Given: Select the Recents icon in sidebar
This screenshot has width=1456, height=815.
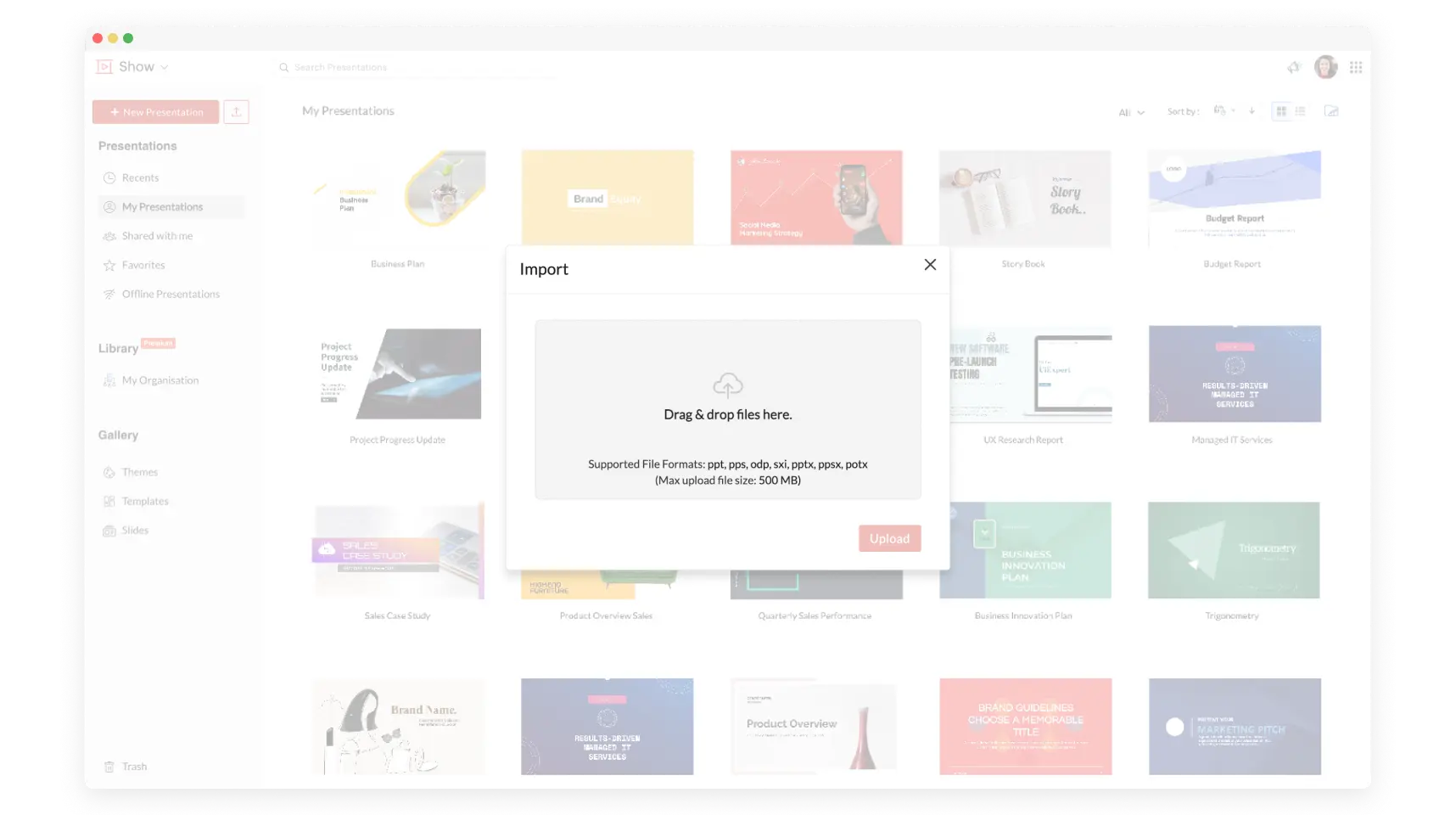Looking at the screenshot, I should pos(110,177).
